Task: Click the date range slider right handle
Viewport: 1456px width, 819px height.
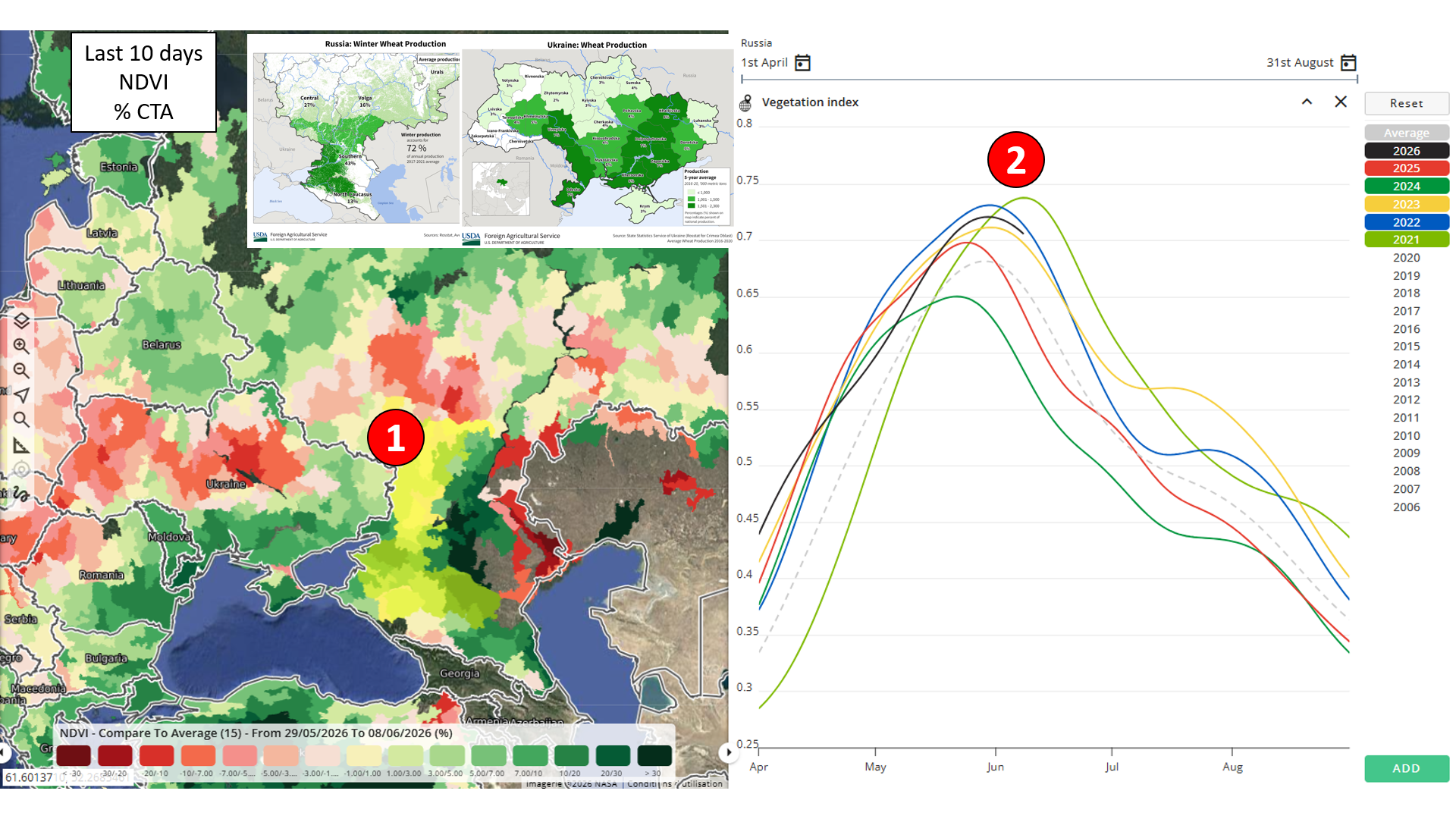Action: point(1357,78)
